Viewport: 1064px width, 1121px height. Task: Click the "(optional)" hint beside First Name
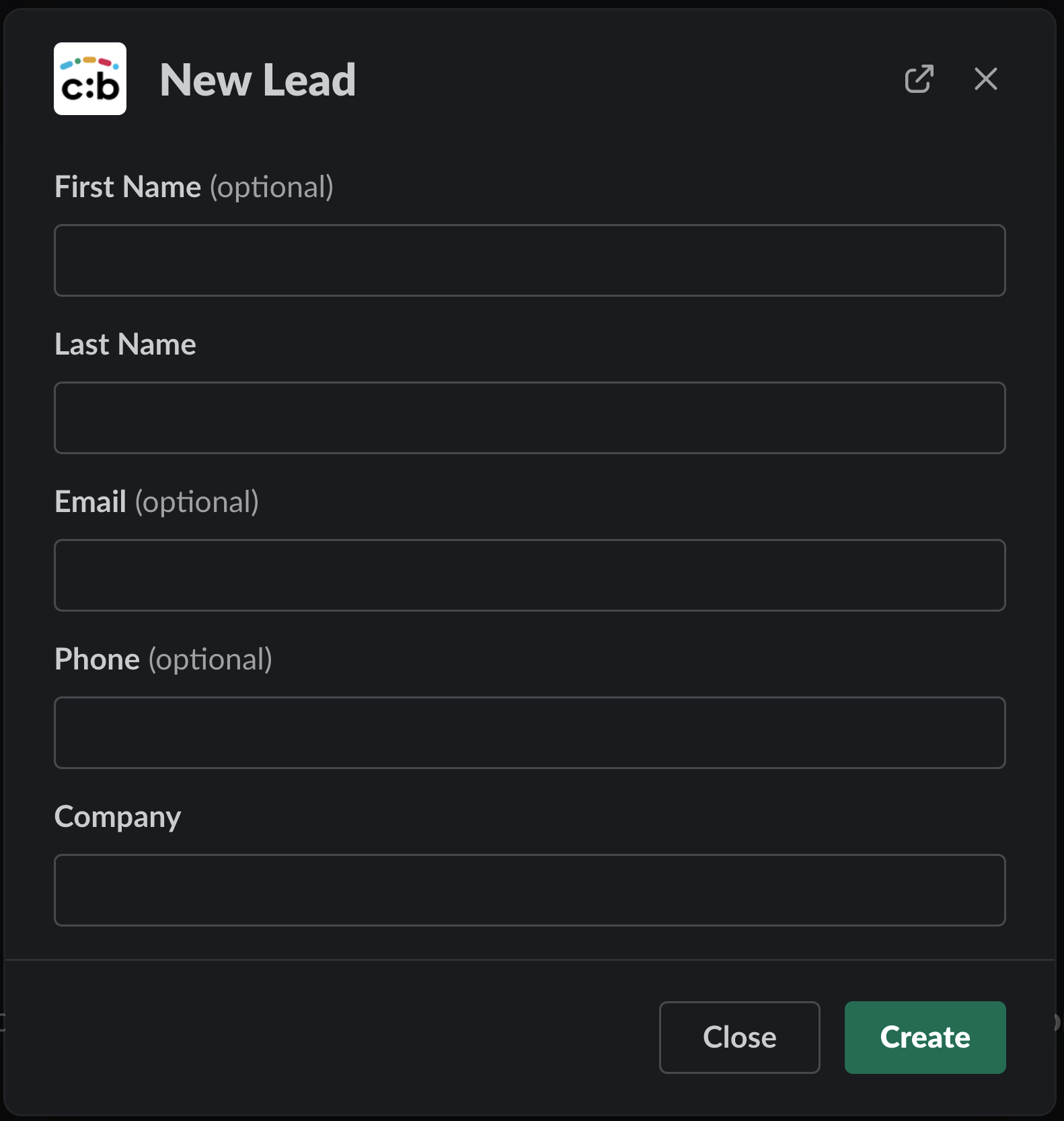[272, 187]
